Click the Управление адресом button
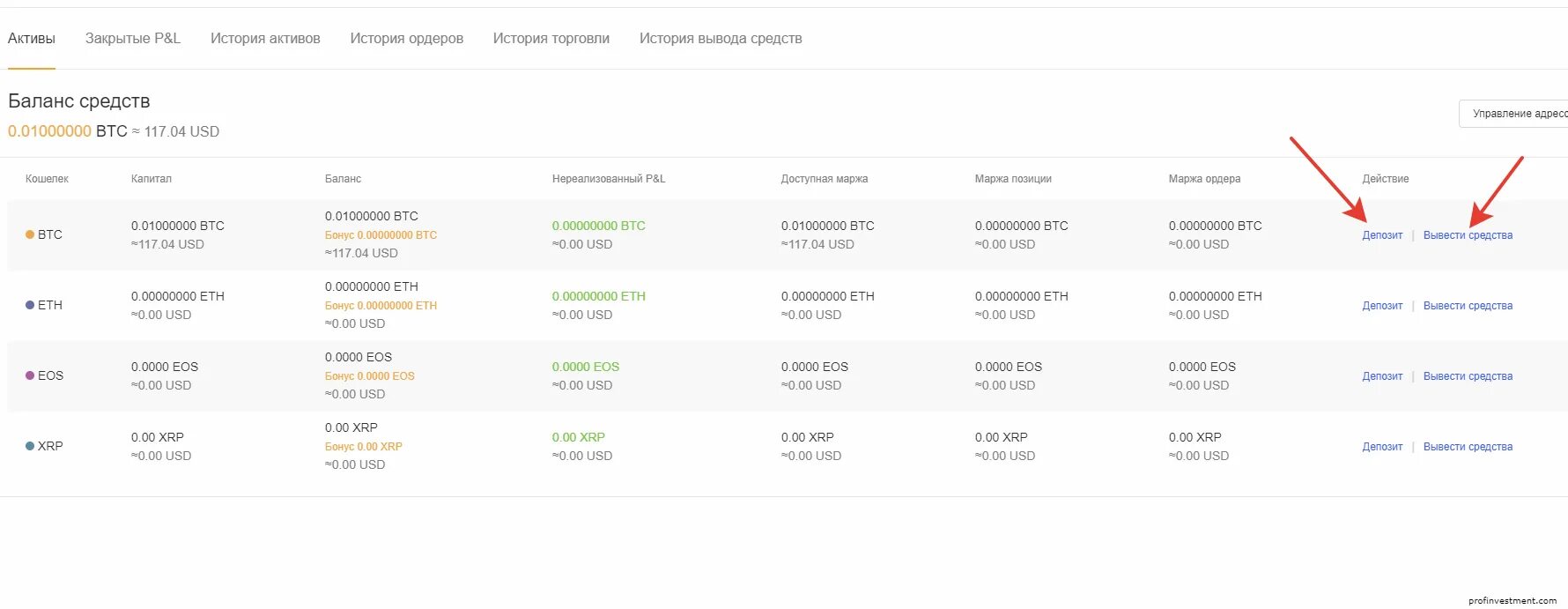This screenshot has width=1568, height=609. [1517, 114]
